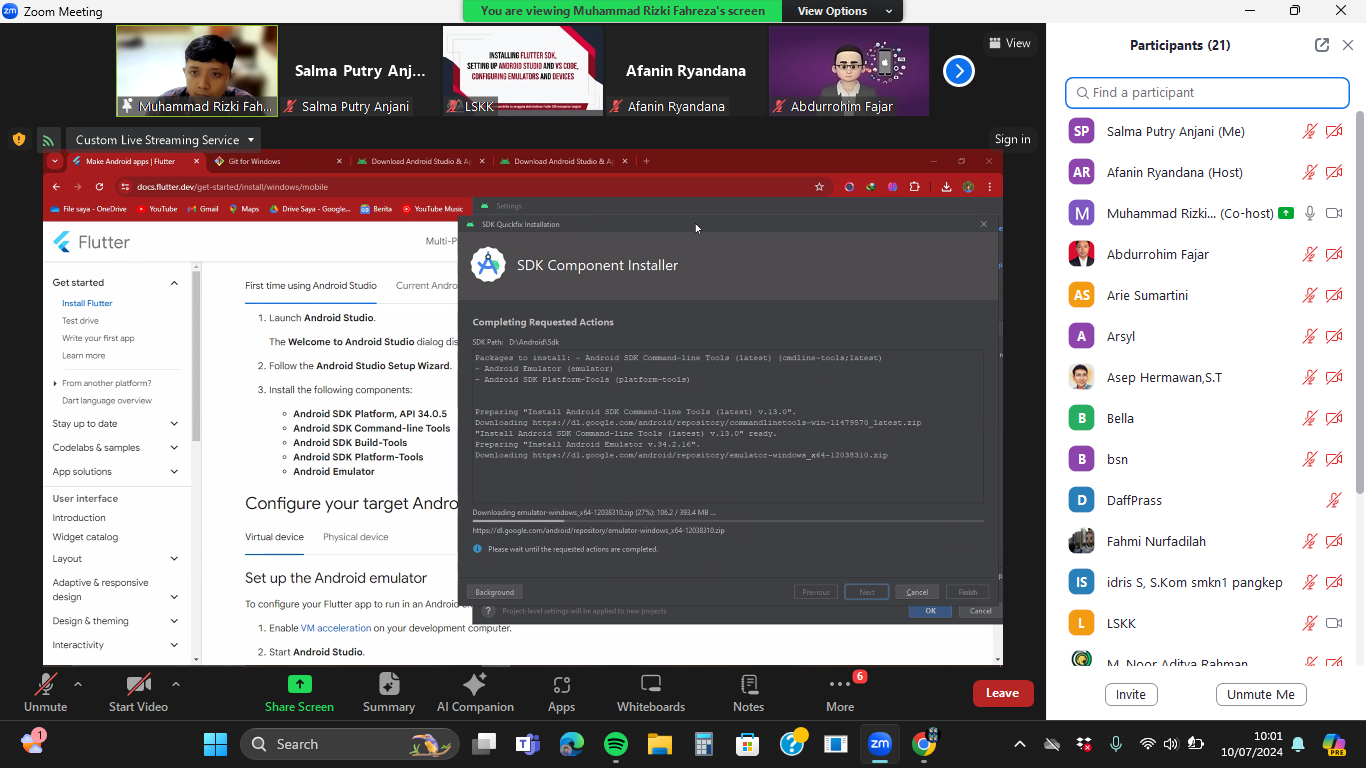Open Calculator from taskbar
The height and width of the screenshot is (768, 1366).
pyautogui.click(x=703, y=744)
